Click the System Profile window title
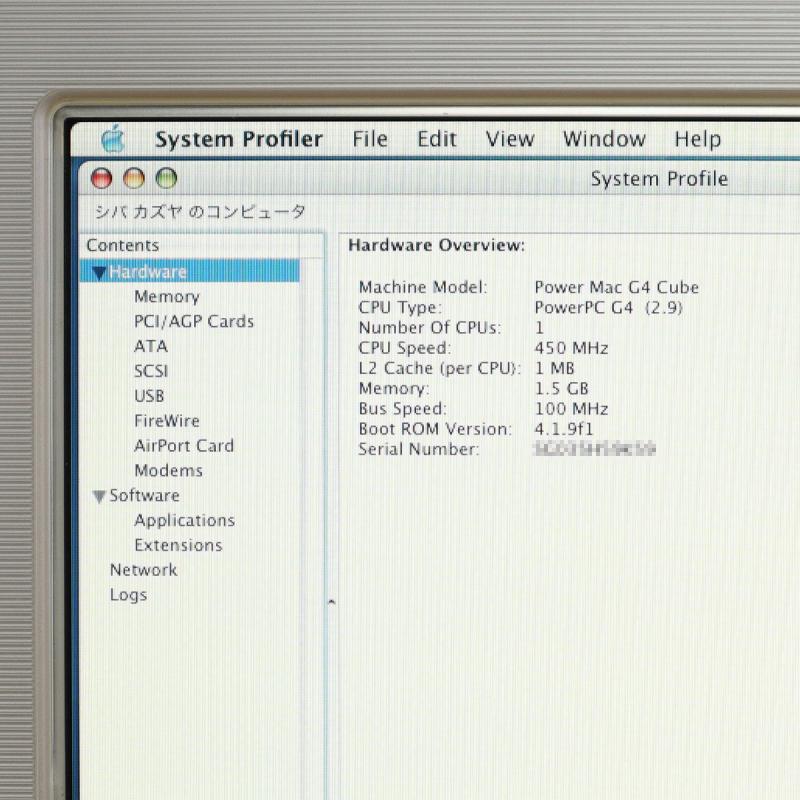800x800 pixels. click(659, 179)
